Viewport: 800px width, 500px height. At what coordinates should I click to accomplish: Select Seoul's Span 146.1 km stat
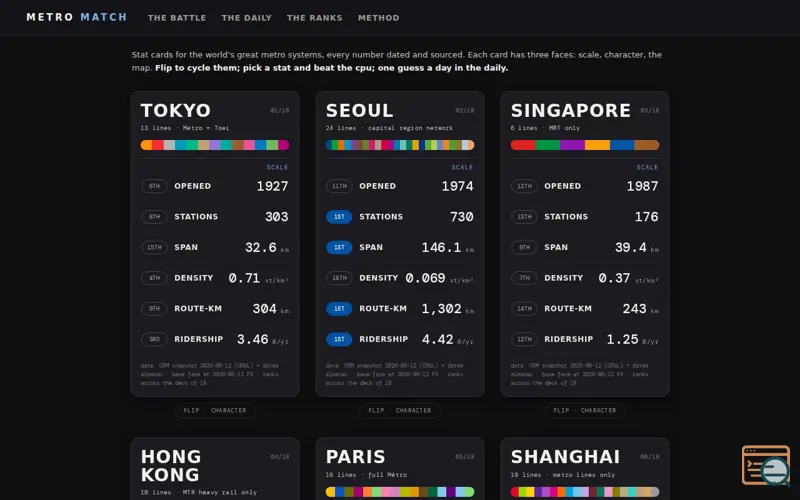pyautogui.click(x=399, y=247)
